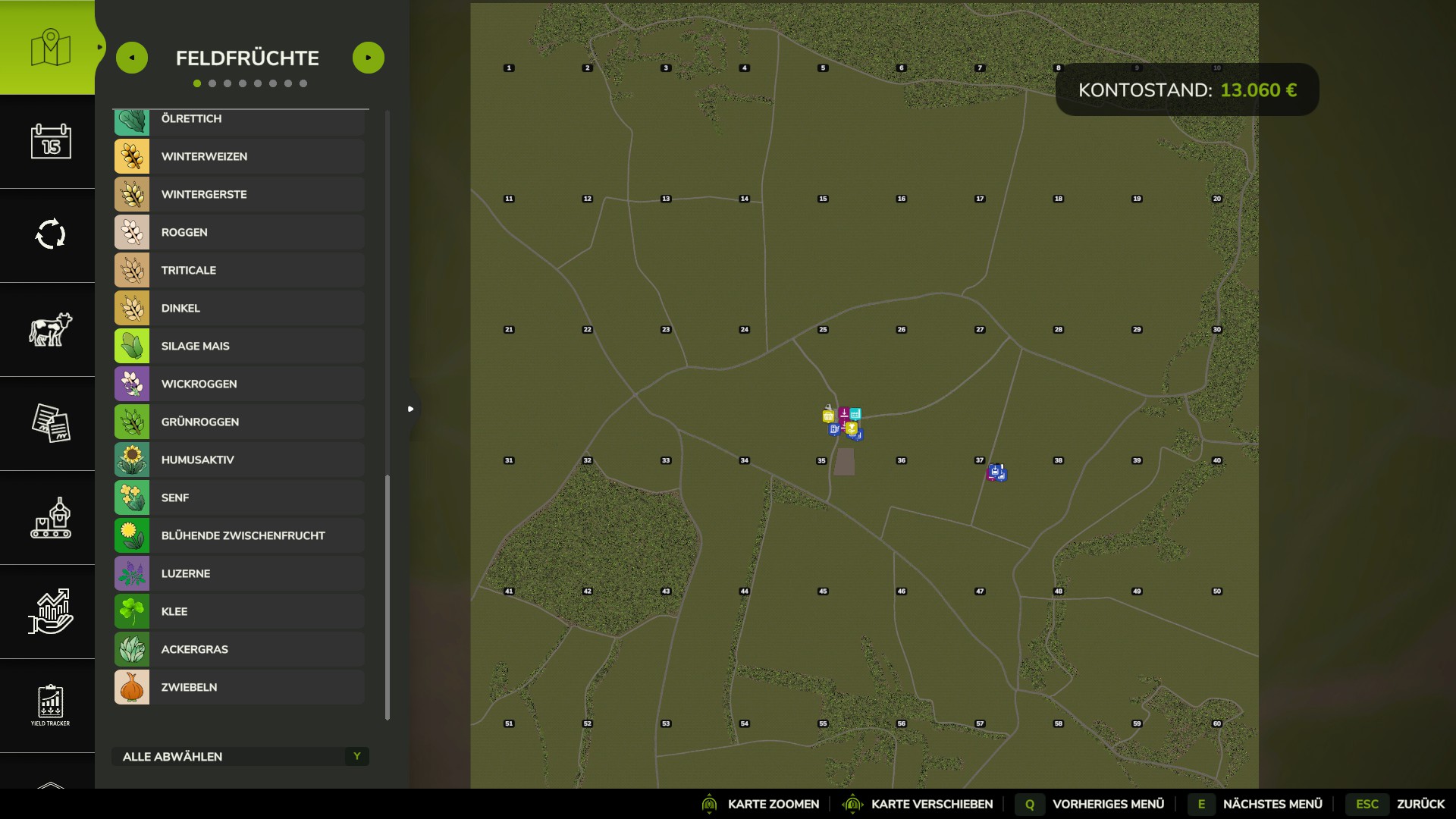
Task: Select the magenta unloading point map marker
Action: [x=844, y=413]
